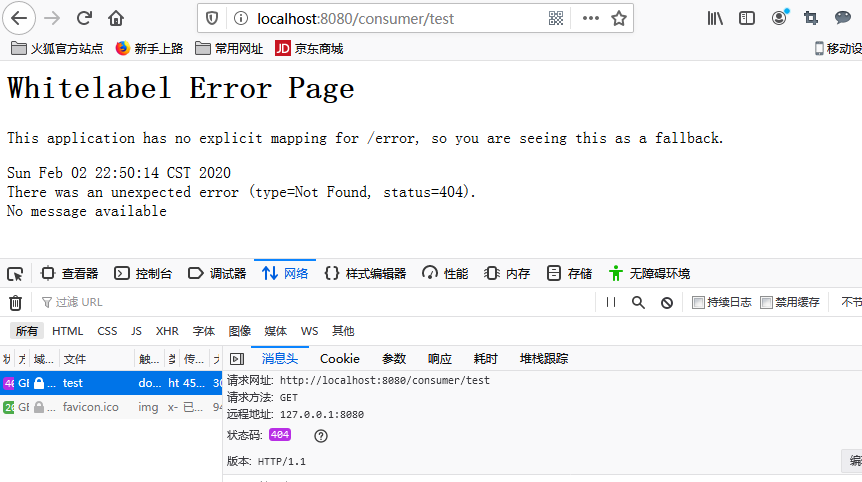Click the chat bubble toolbar icon

(843, 18)
